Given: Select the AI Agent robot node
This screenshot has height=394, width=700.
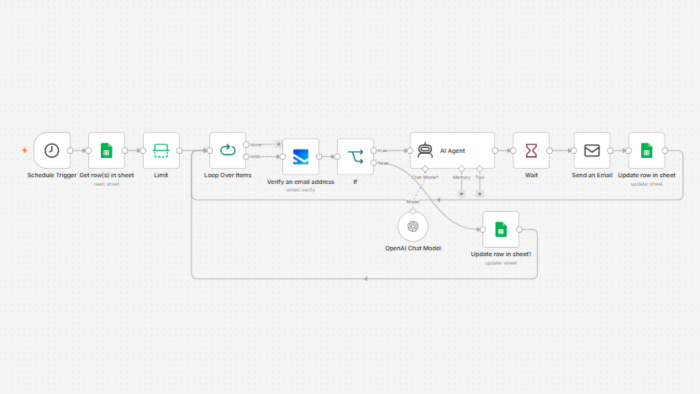Looking at the screenshot, I should [452, 150].
